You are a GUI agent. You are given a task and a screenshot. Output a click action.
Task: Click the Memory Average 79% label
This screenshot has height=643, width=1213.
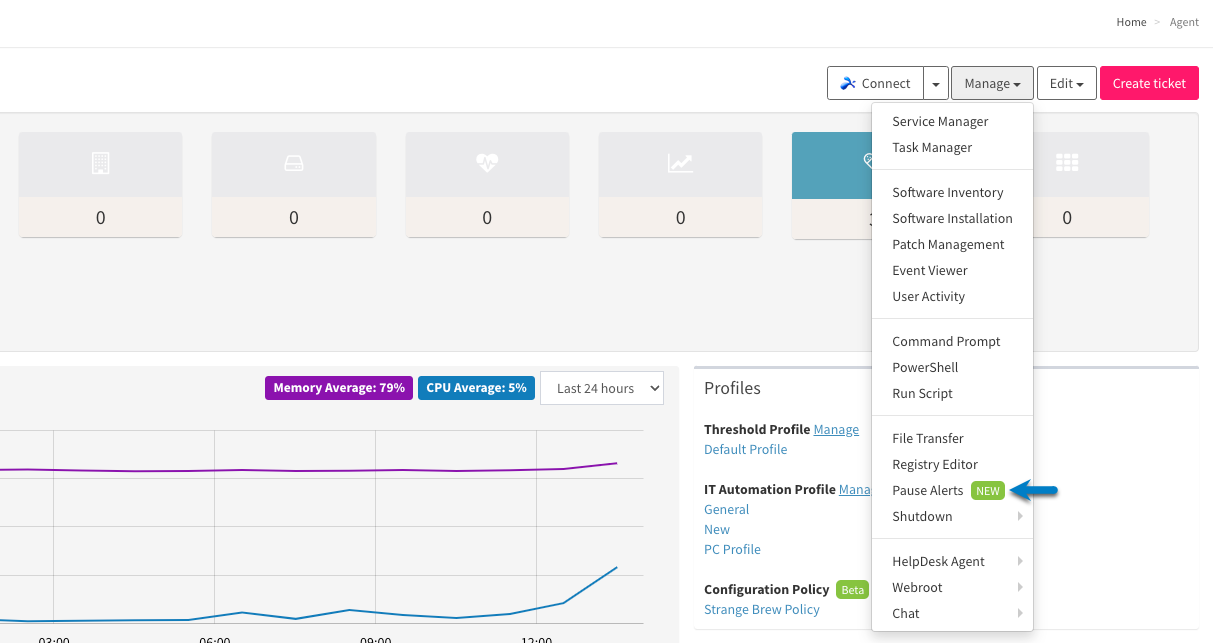coord(339,388)
